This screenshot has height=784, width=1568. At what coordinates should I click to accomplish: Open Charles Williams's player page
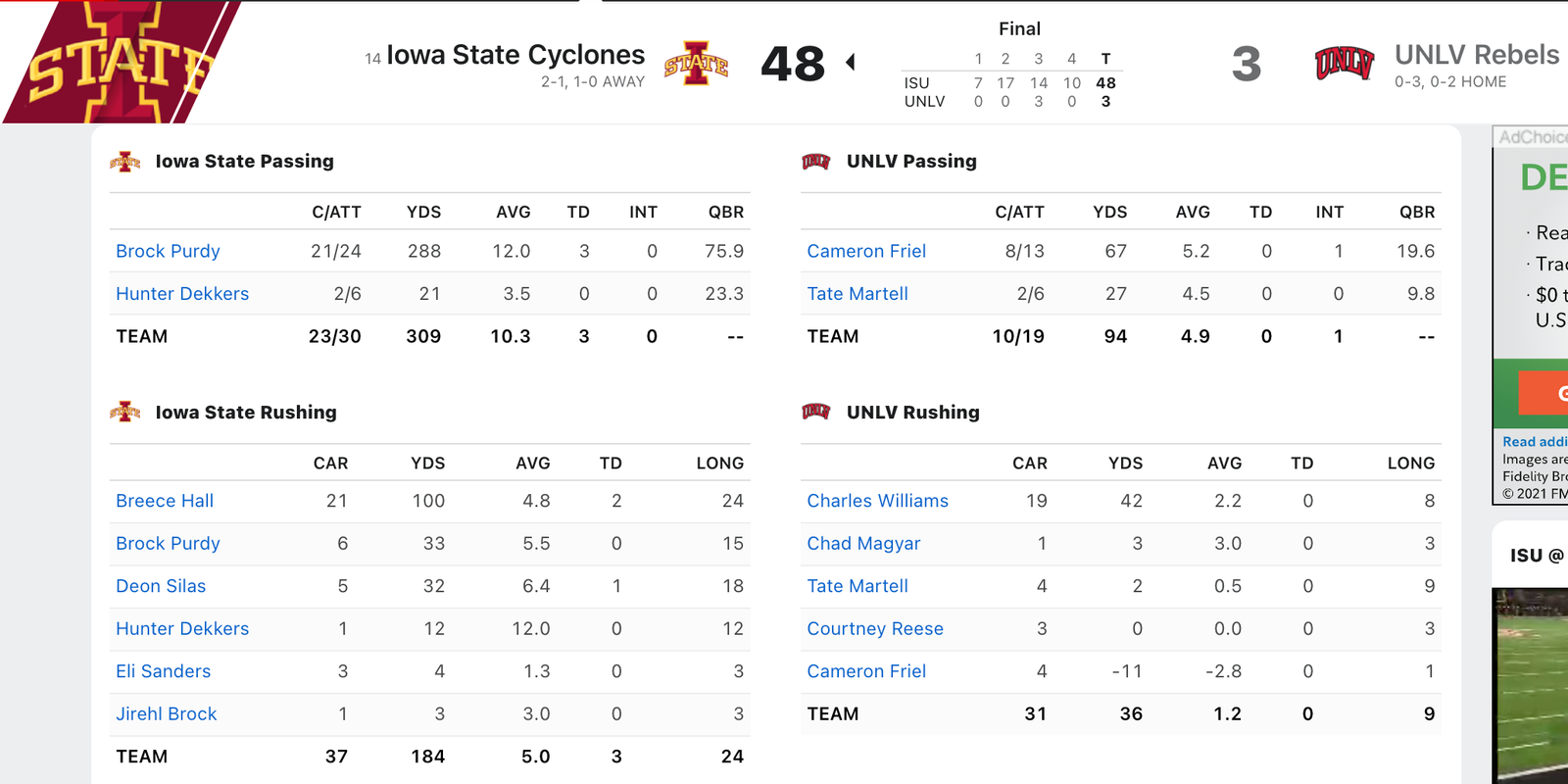coord(878,501)
